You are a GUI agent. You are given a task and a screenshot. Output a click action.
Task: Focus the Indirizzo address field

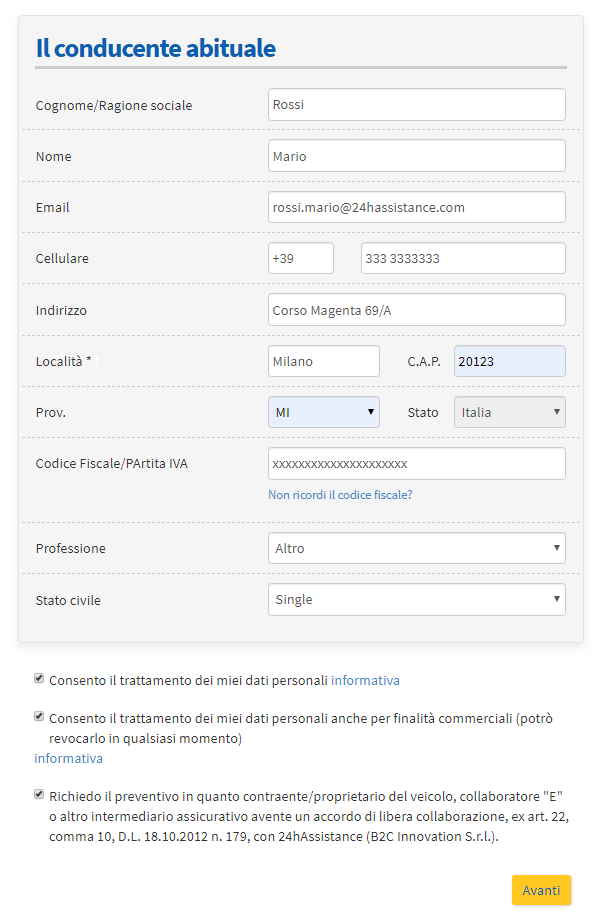(x=416, y=310)
